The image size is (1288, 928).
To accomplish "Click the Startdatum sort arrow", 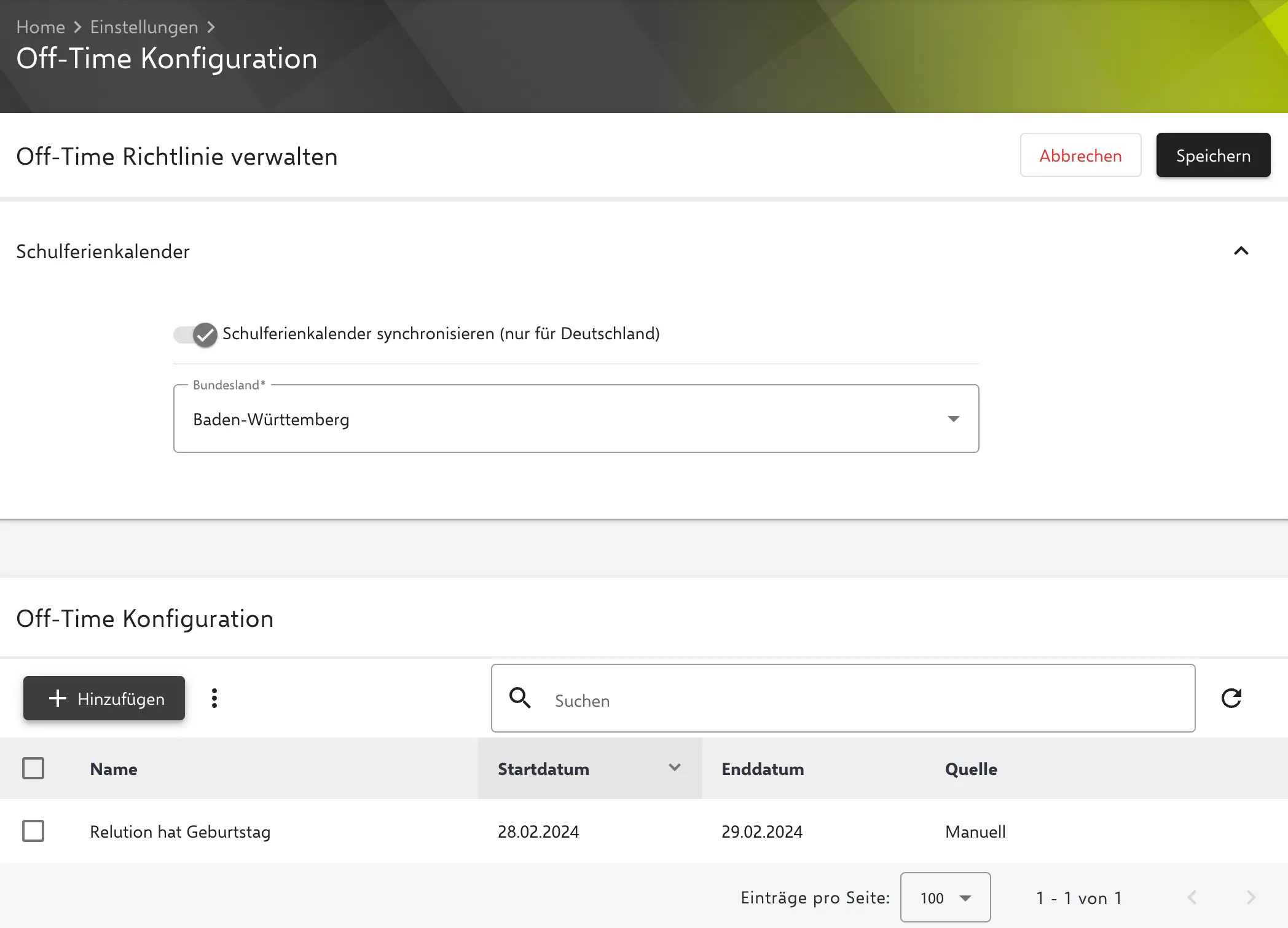I will pyautogui.click(x=674, y=768).
